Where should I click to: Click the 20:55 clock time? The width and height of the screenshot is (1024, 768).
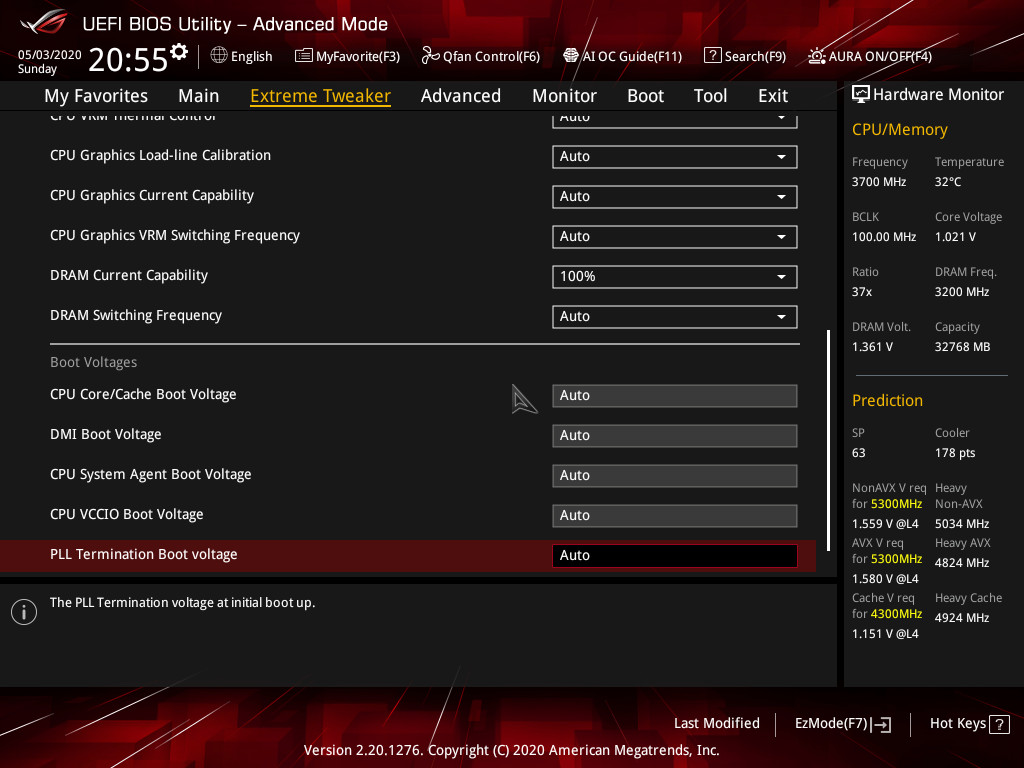tap(128, 60)
